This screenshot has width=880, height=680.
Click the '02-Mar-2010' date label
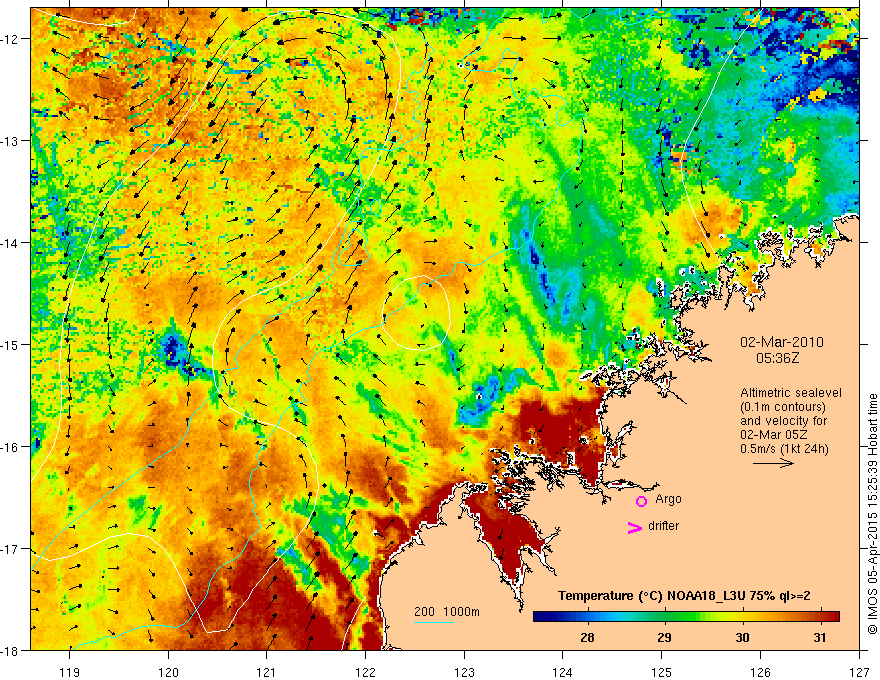click(782, 342)
